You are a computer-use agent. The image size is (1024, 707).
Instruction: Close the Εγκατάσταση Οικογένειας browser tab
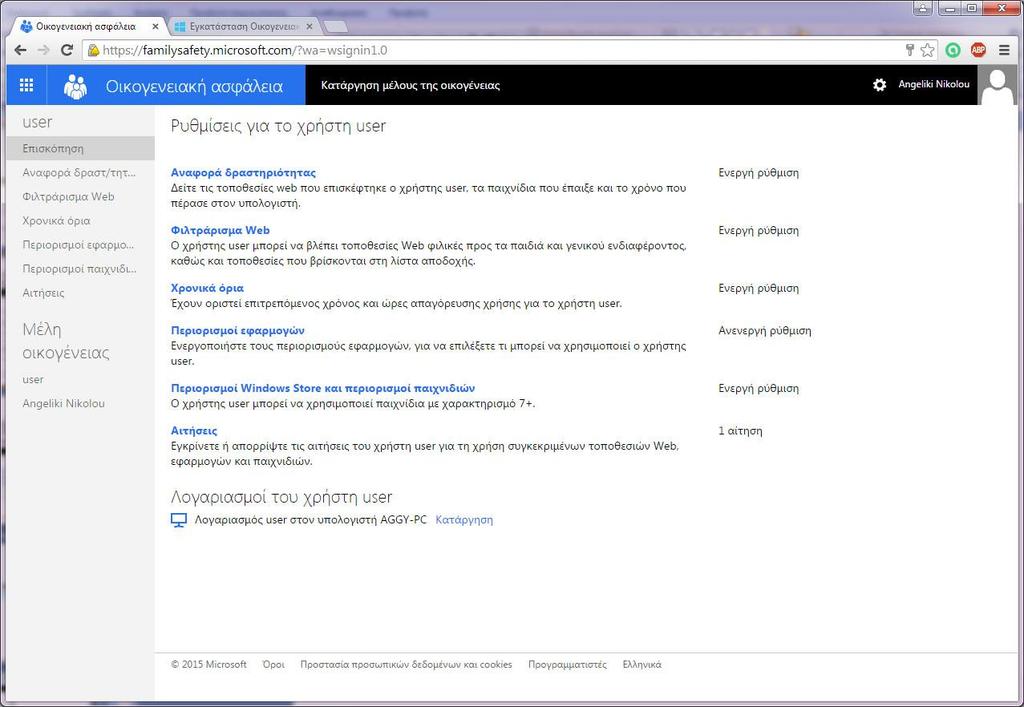point(310,27)
